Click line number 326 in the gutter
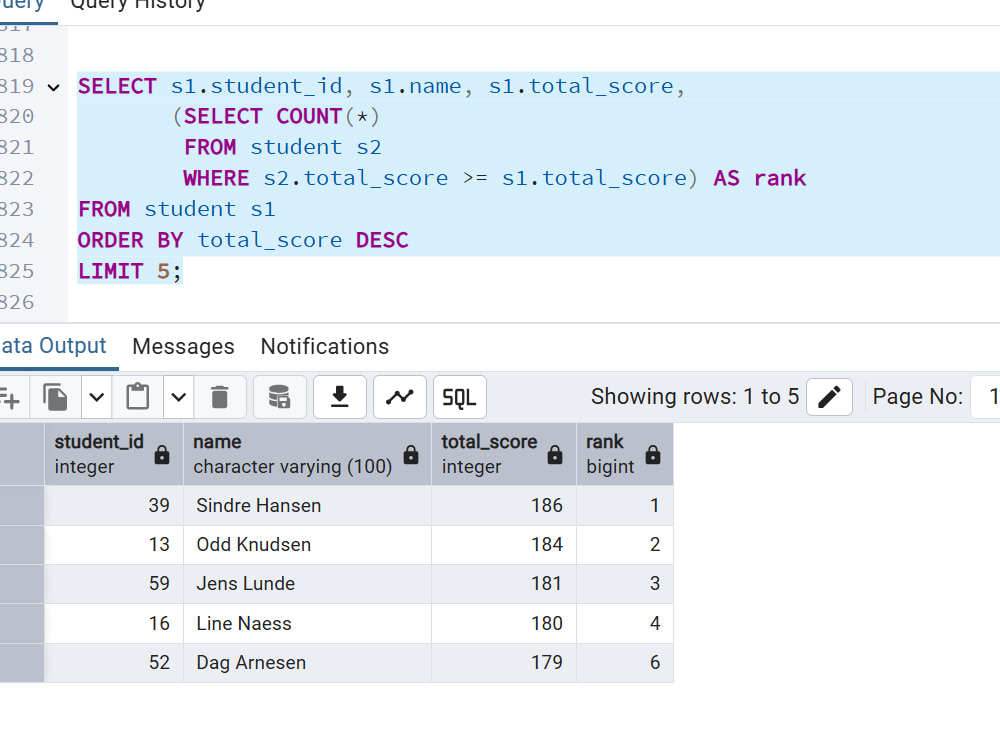This screenshot has width=1000, height=750. (17, 302)
